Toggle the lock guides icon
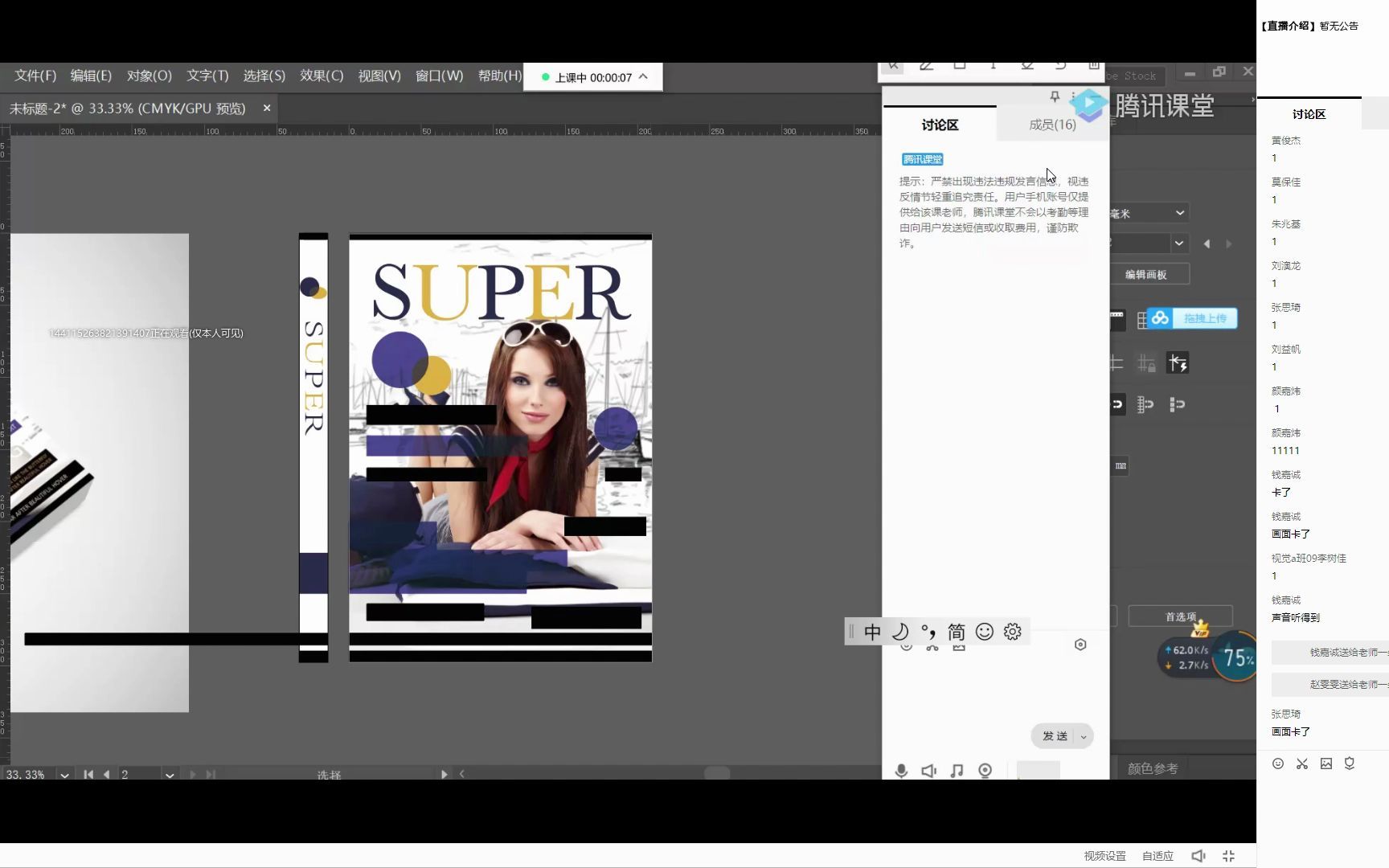Image resolution: width=1389 pixels, height=868 pixels. pos(1147,363)
